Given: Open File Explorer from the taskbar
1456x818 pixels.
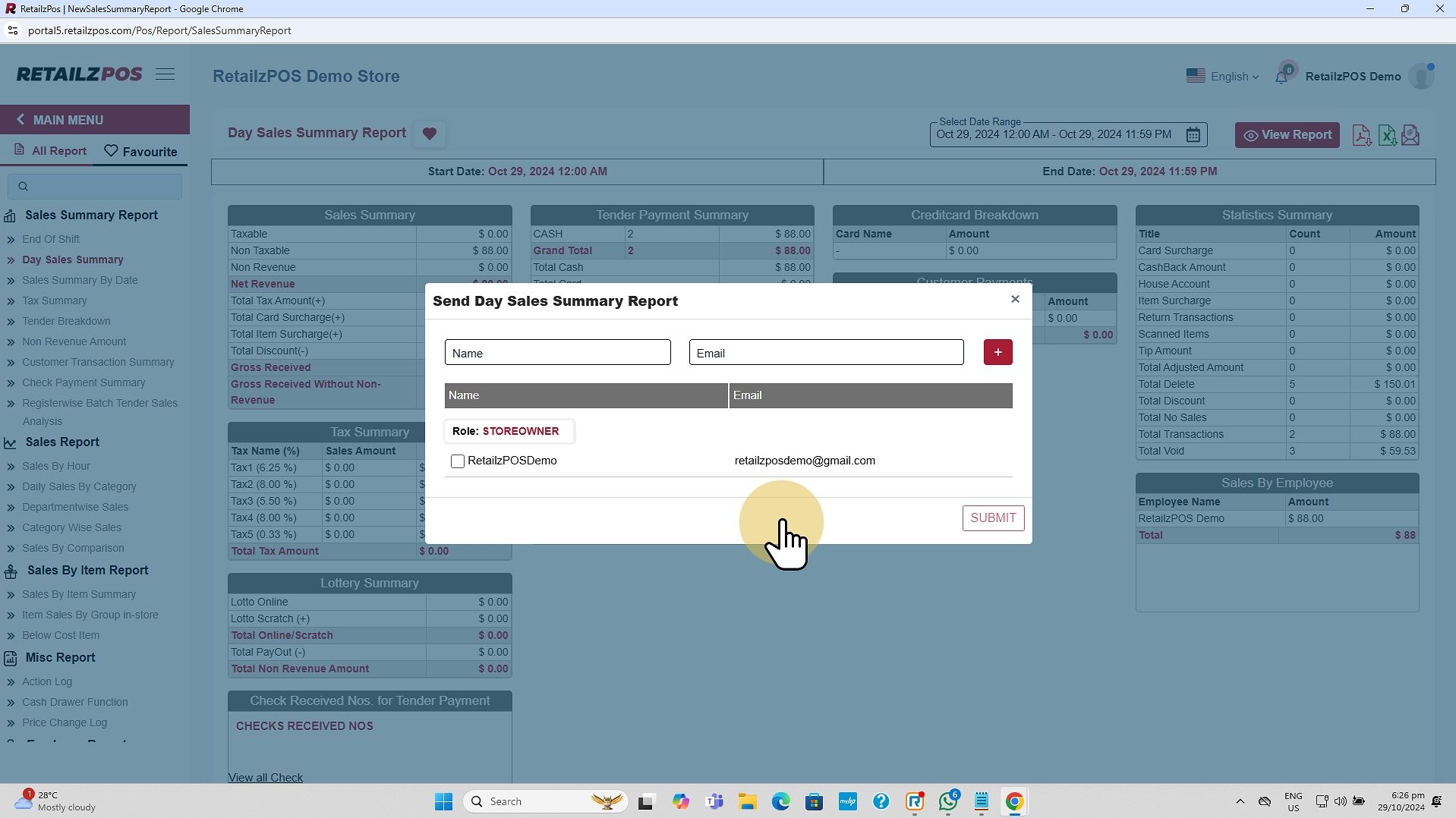Looking at the screenshot, I should [747, 801].
